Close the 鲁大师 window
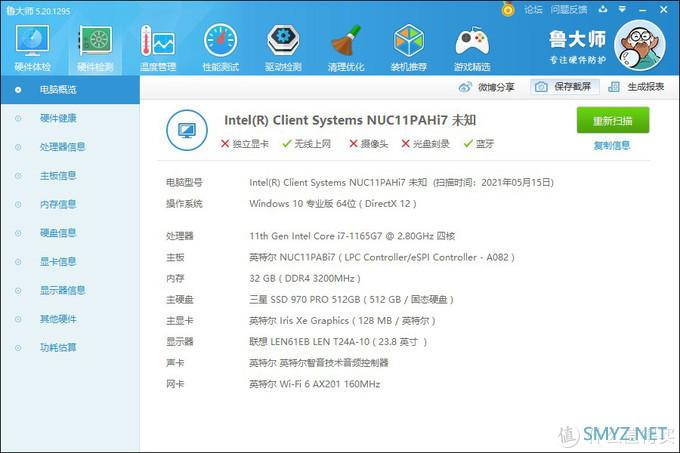The width and height of the screenshot is (680, 453). [x=664, y=9]
